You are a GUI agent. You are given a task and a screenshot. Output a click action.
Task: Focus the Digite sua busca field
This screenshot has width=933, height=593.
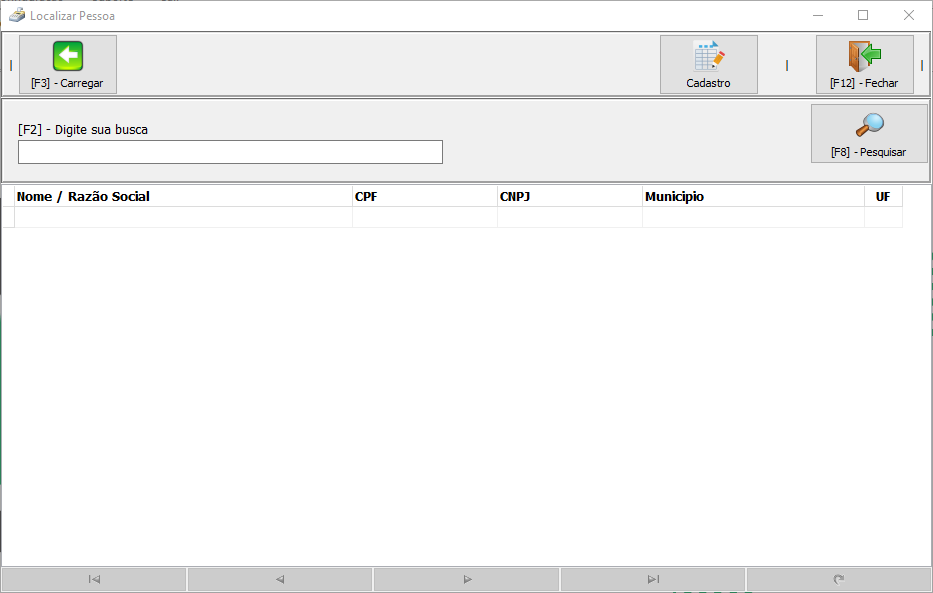click(230, 152)
